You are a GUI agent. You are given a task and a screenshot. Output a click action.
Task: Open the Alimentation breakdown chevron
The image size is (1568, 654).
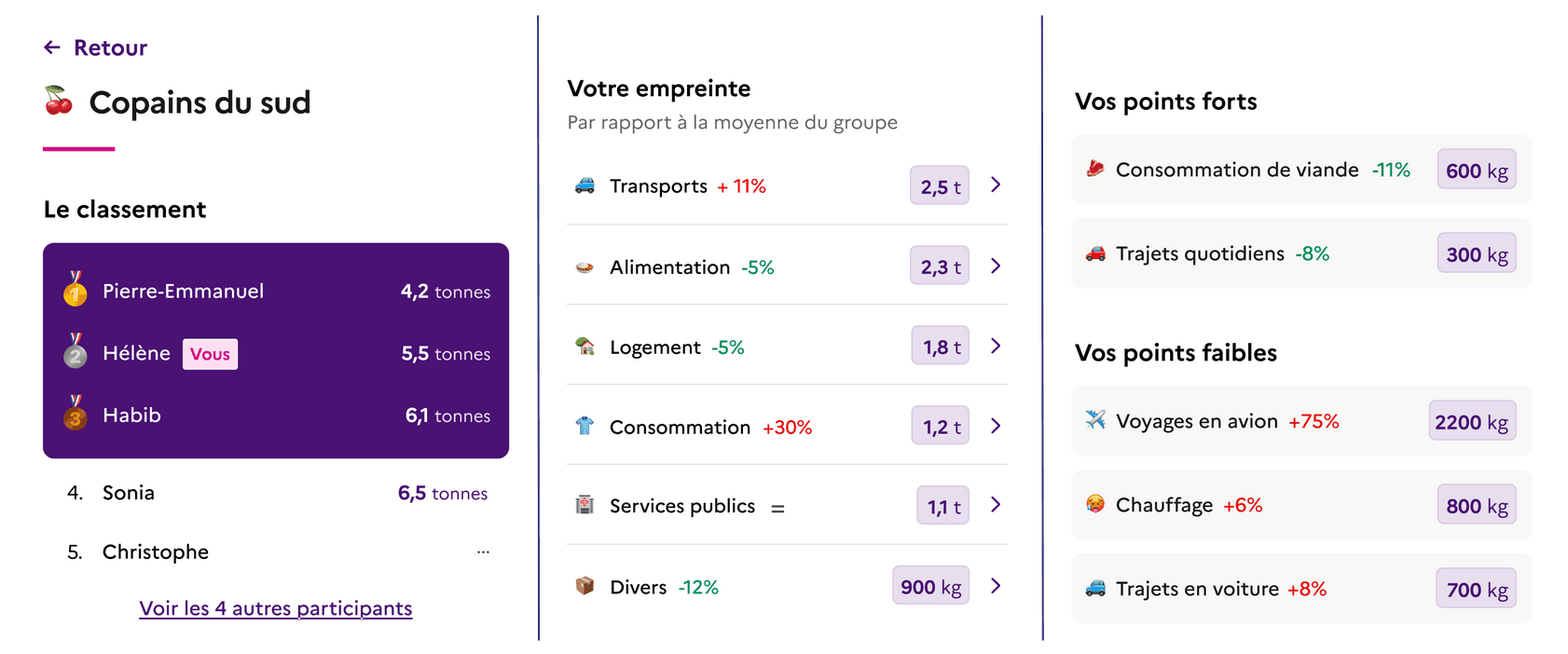point(995,266)
